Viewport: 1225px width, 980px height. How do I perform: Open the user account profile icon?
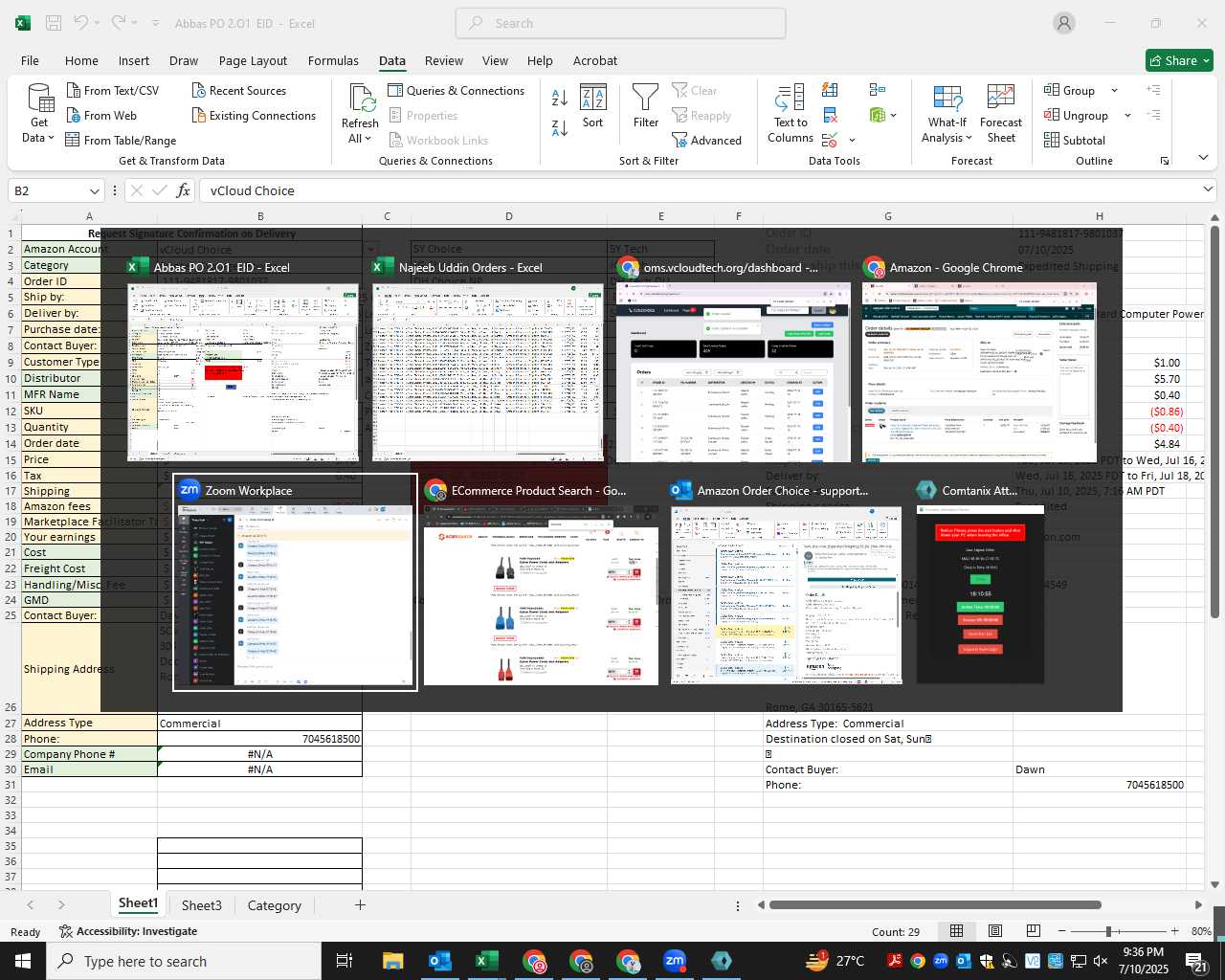click(1064, 23)
